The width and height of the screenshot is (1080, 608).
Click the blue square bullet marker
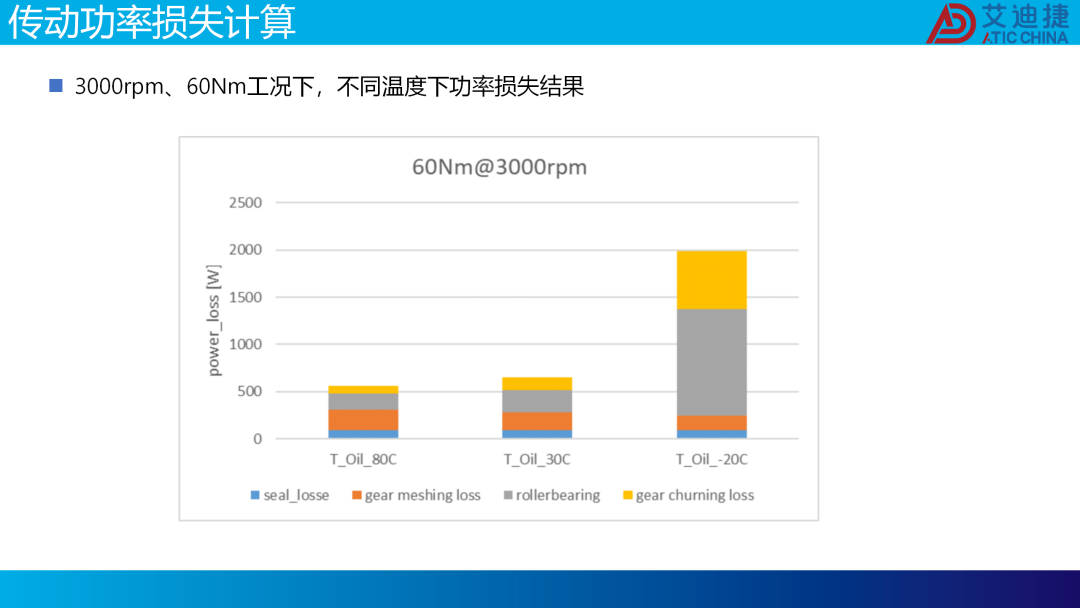click(x=56, y=85)
